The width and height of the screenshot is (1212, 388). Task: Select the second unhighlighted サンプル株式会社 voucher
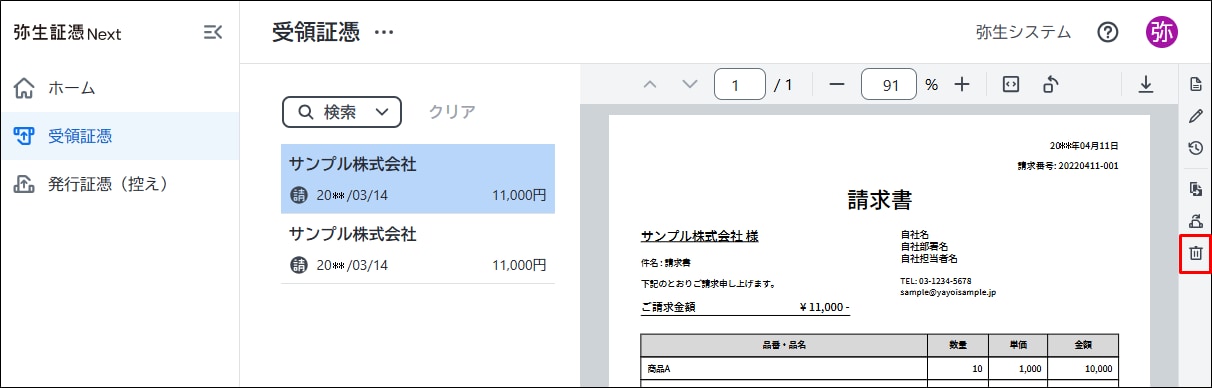coord(418,249)
